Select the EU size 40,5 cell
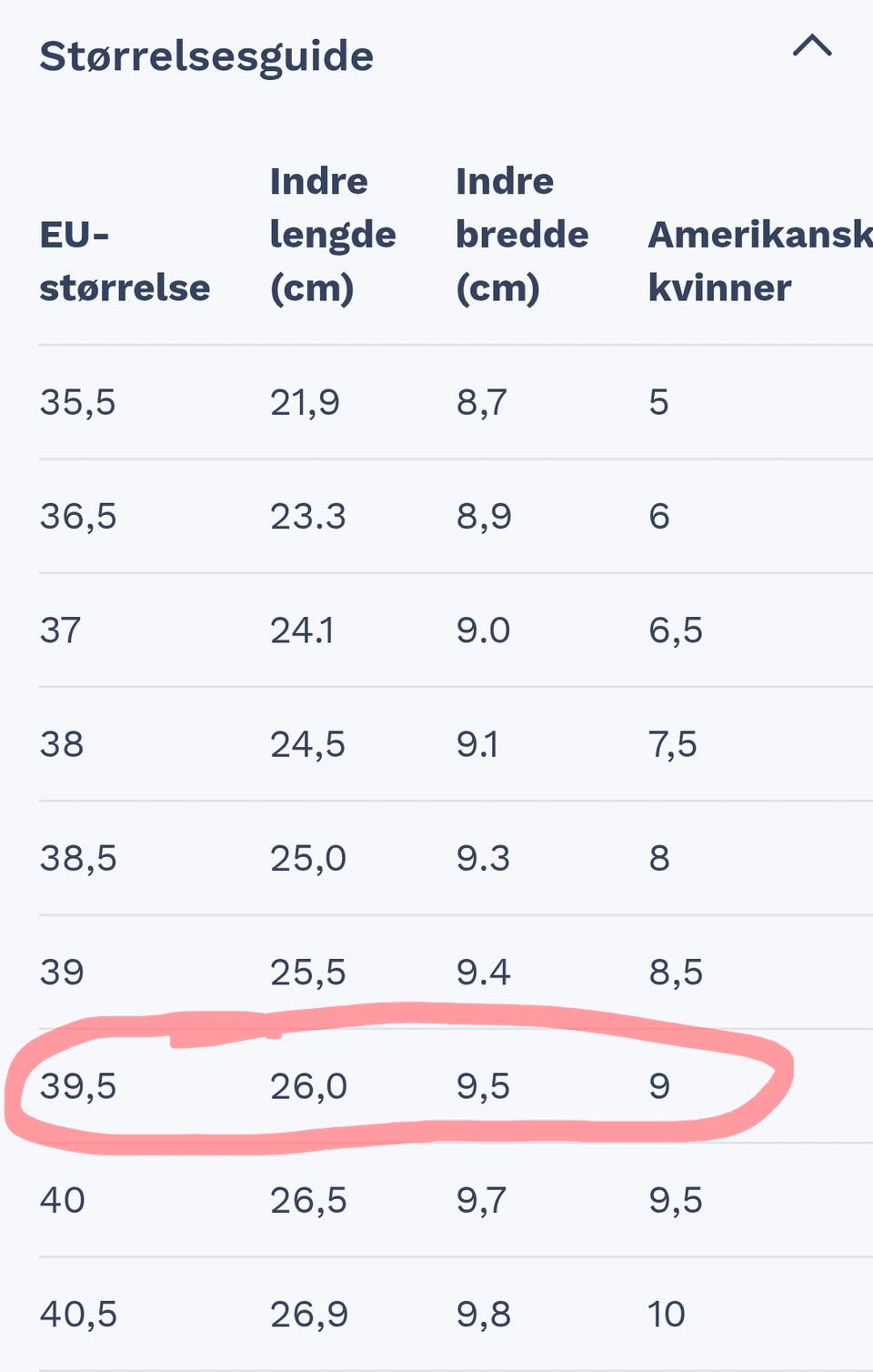The width and height of the screenshot is (873, 1372). 78,1315
